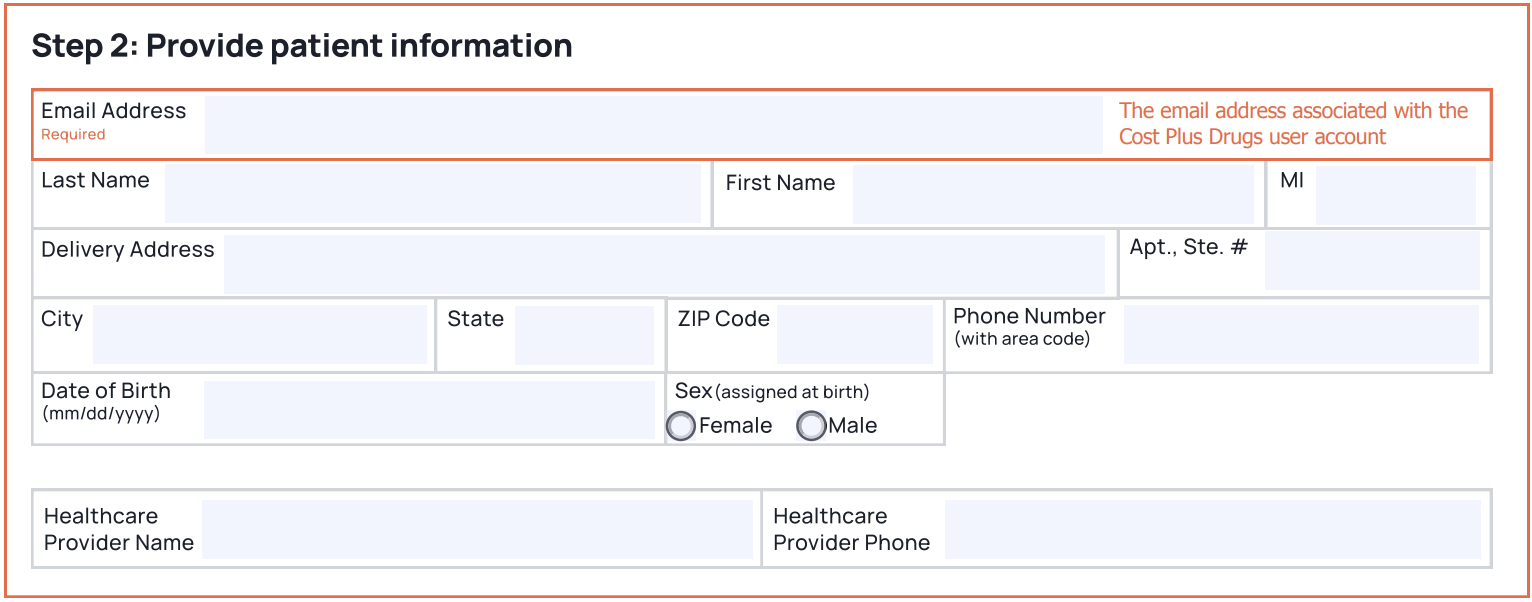
Task: Click the Date of Birth field
Action: (x=430, y=409)
